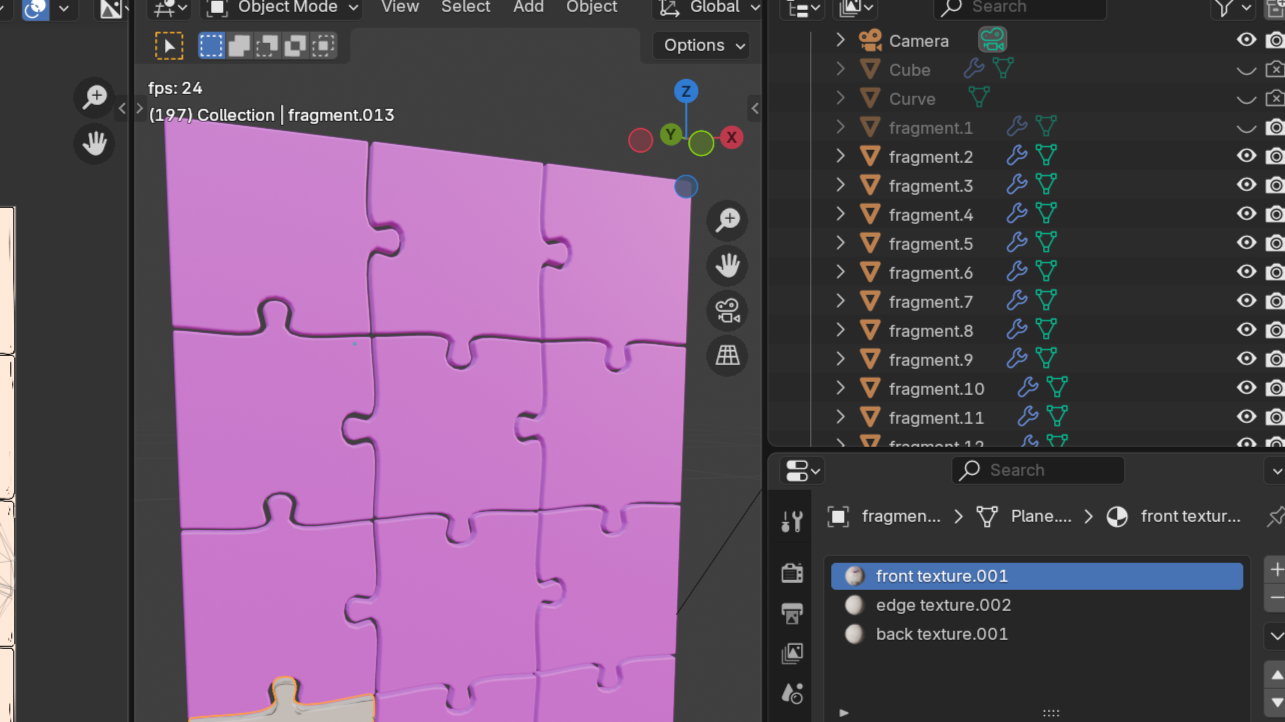Align view to X axis gizmo

[732, 137]
